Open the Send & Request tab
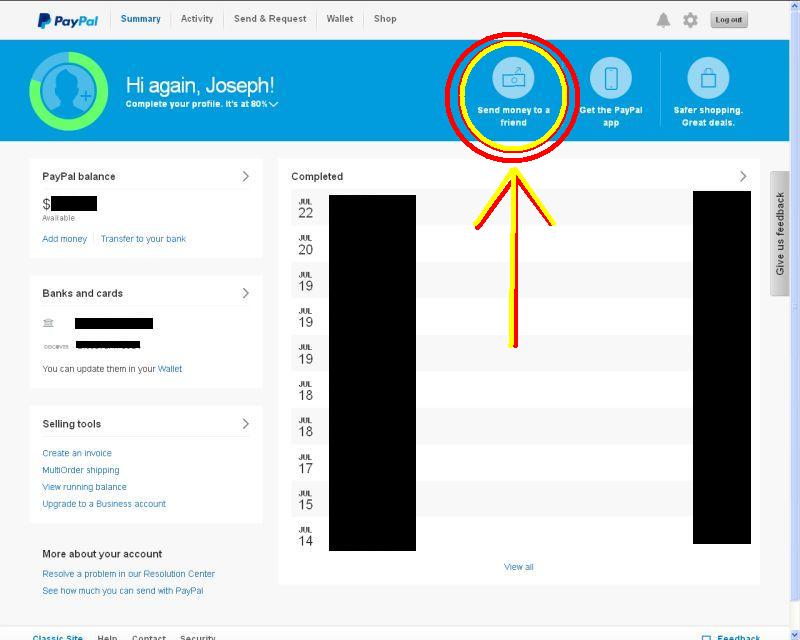 coord(270,19)
